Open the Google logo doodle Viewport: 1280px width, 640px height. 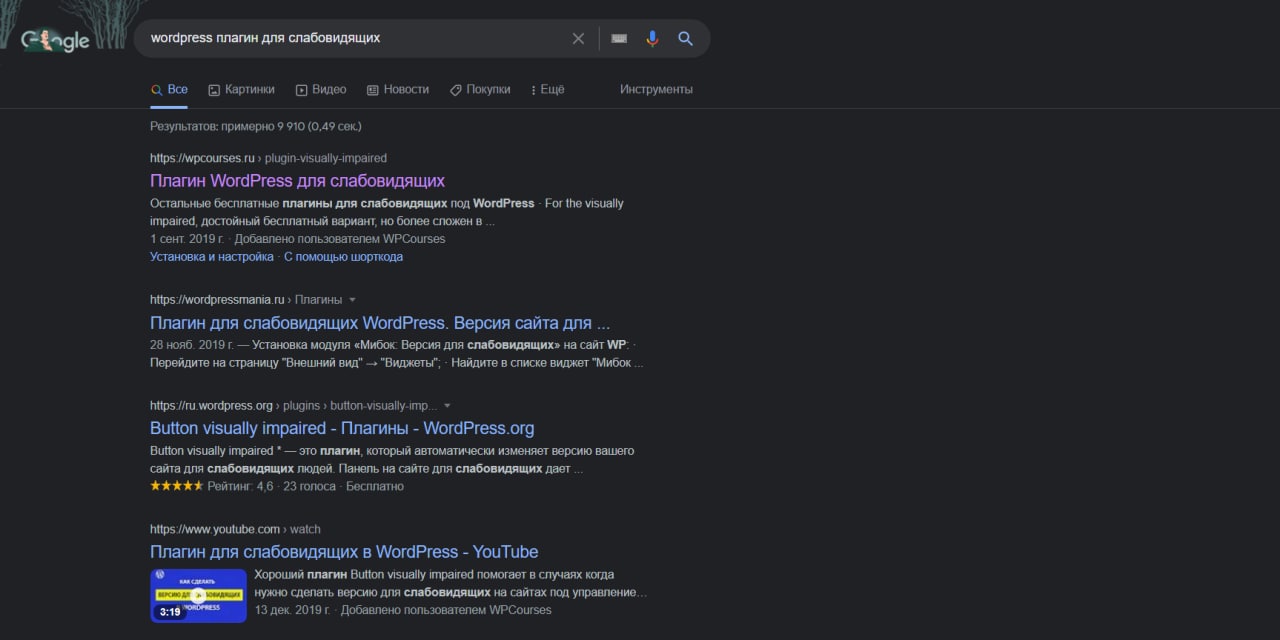pos(55,39)
